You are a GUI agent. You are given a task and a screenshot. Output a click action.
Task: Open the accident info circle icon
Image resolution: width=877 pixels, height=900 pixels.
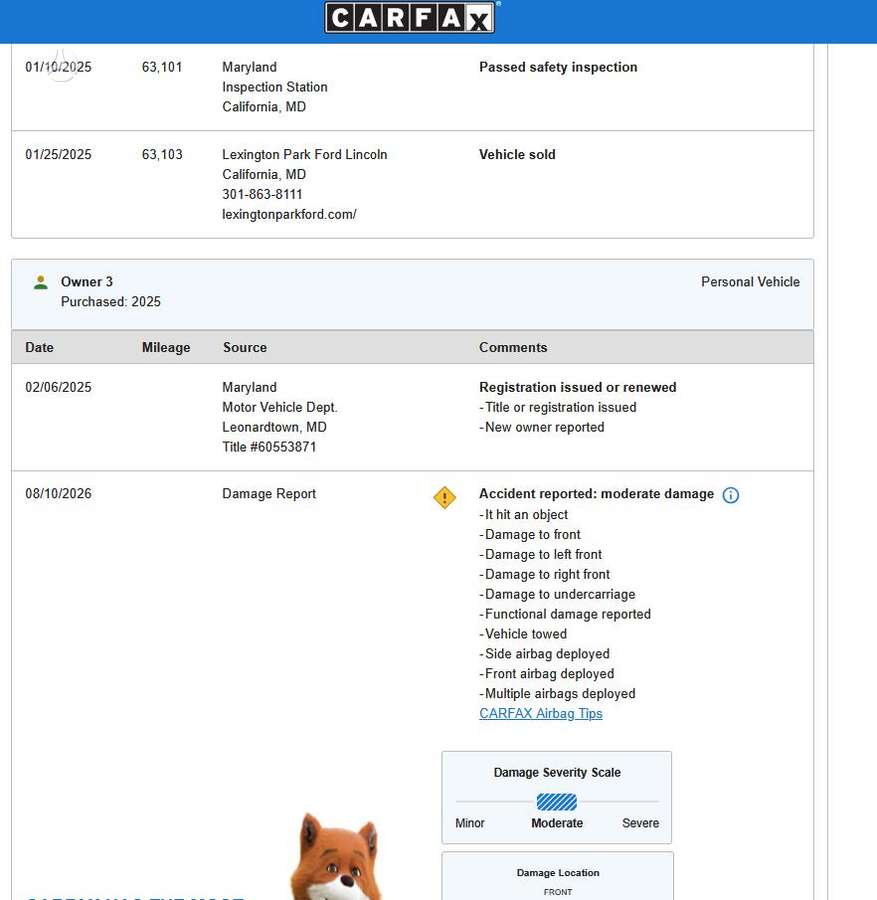point(731,495)
